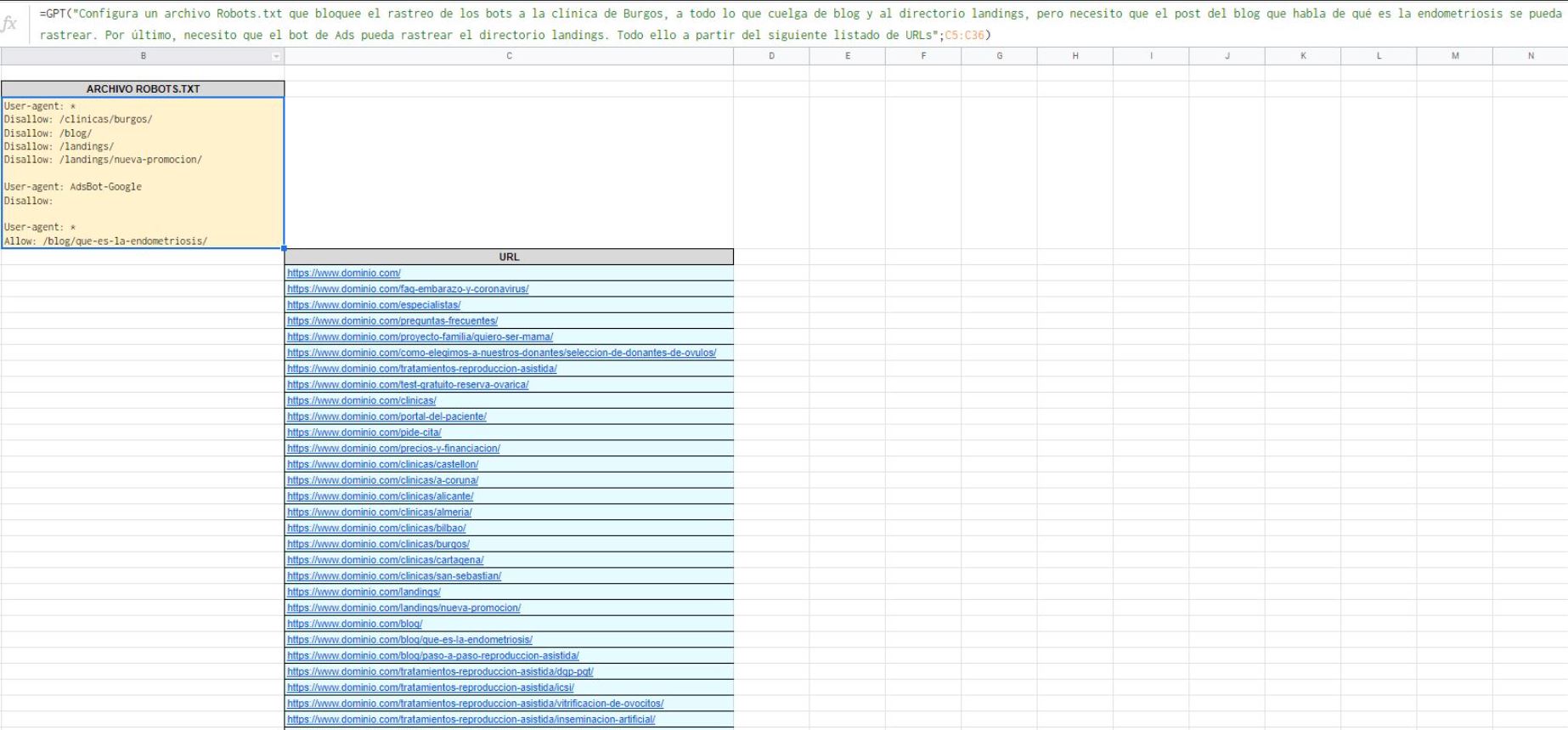Open the dominio.com homepage link
This screenshot has height=730, width=1568.
[x=344, y=274]
